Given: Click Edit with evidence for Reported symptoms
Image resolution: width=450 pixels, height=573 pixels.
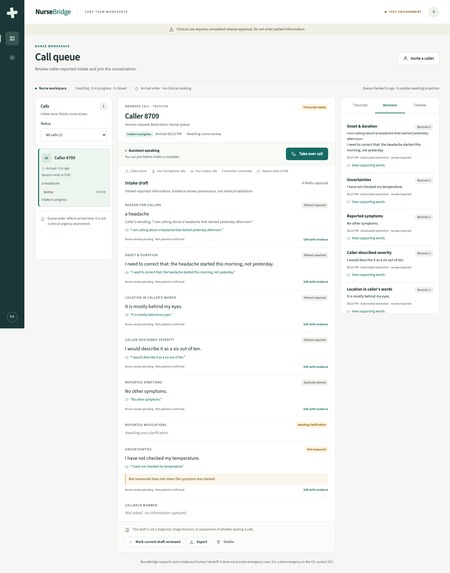Looking at the screenshot, I should 315,409.
